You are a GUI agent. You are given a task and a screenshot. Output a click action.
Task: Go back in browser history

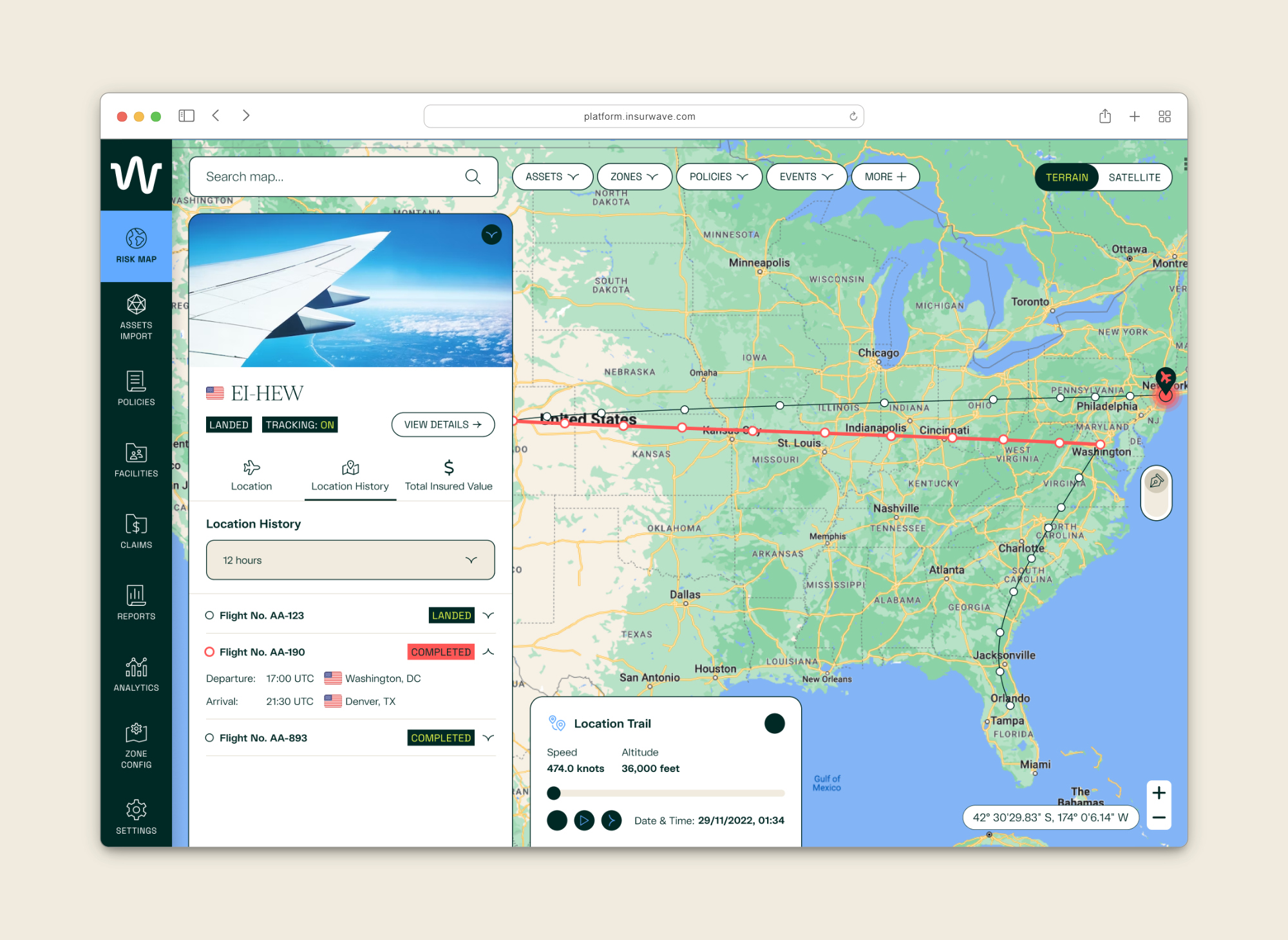coord(216,116)
